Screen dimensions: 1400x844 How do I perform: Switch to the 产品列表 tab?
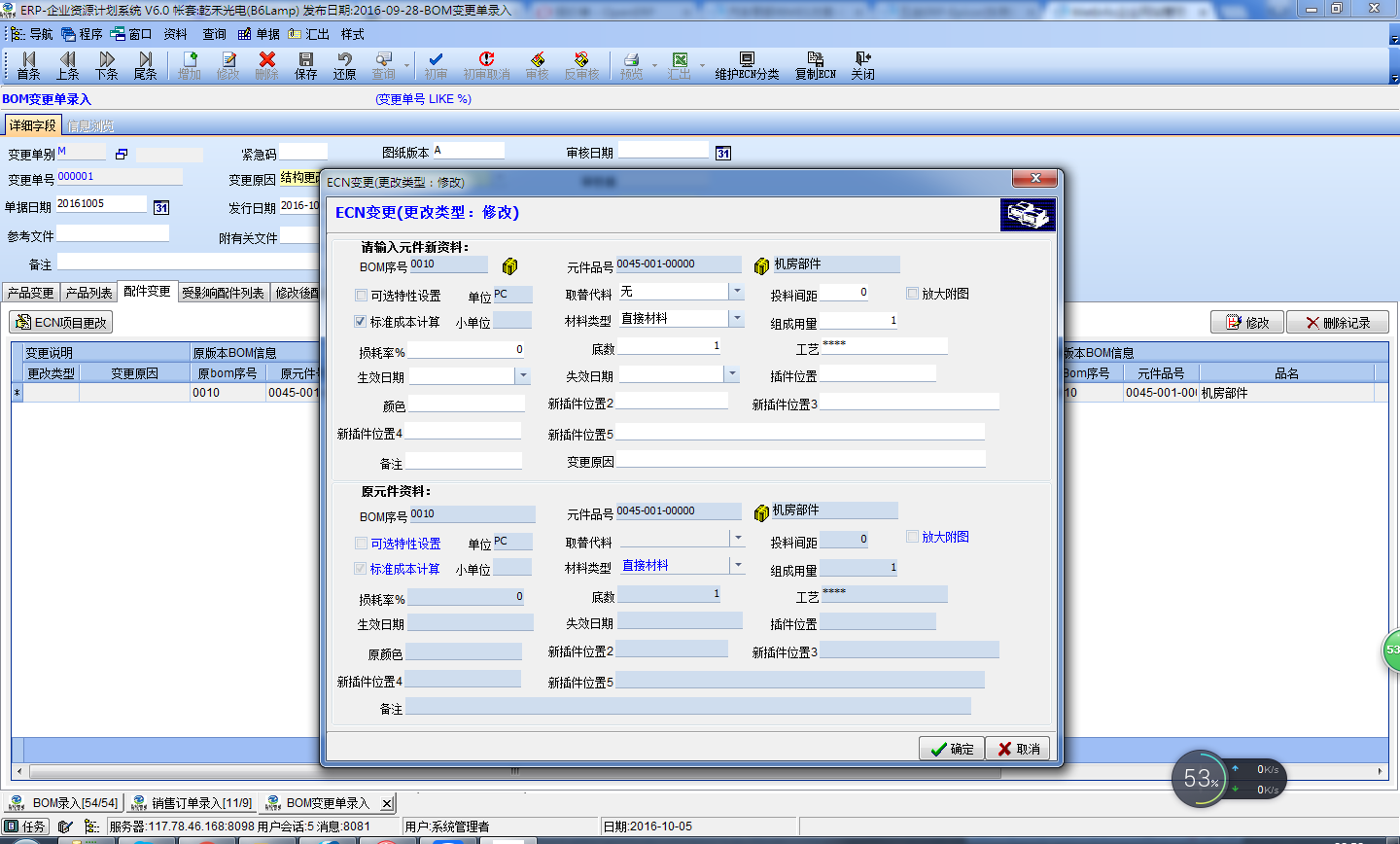[88, 293]
